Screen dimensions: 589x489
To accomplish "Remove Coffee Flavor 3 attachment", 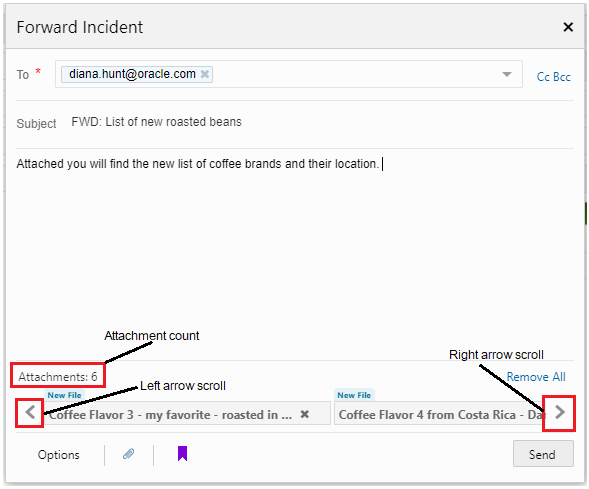I will point(305,414).
